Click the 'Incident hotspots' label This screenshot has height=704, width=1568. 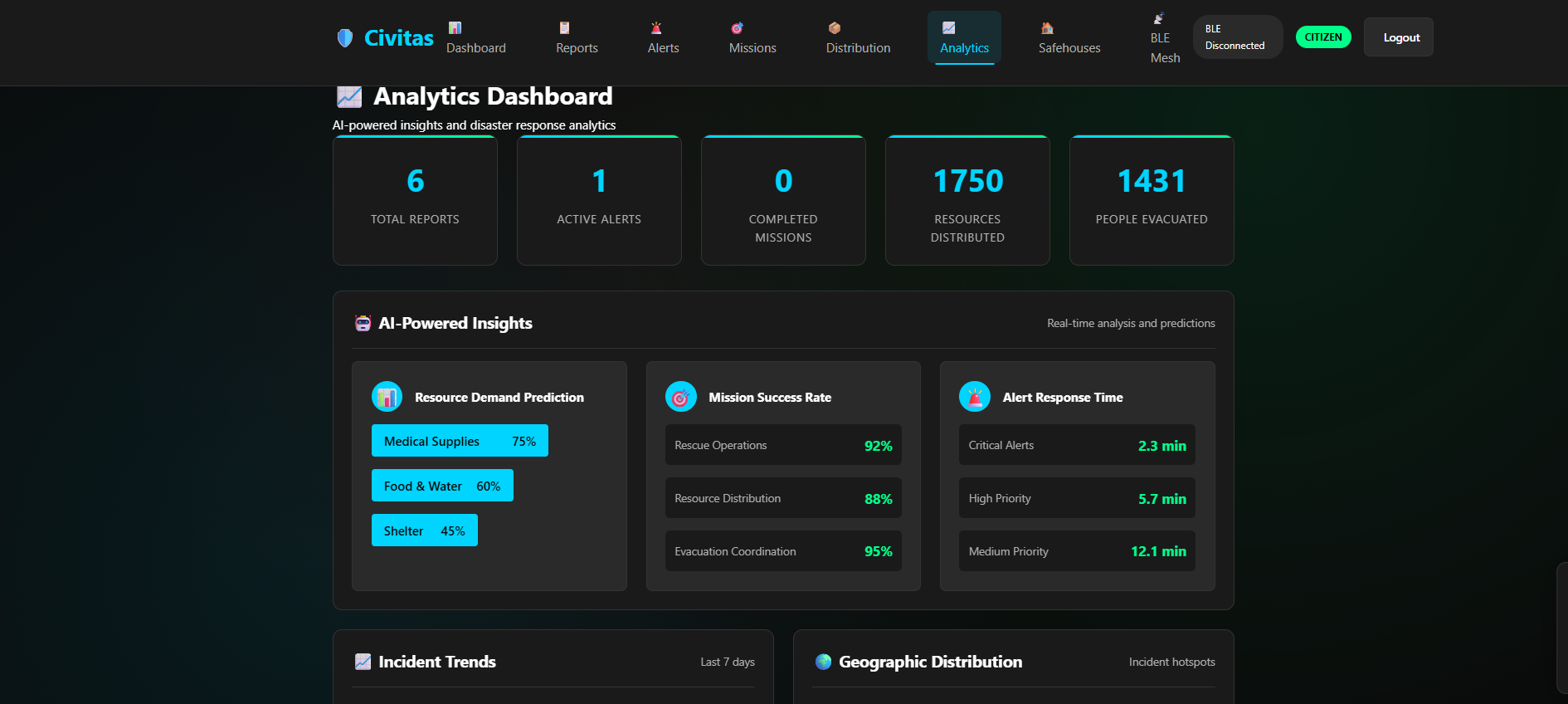pyautogui.click(x=1171, y=662)
